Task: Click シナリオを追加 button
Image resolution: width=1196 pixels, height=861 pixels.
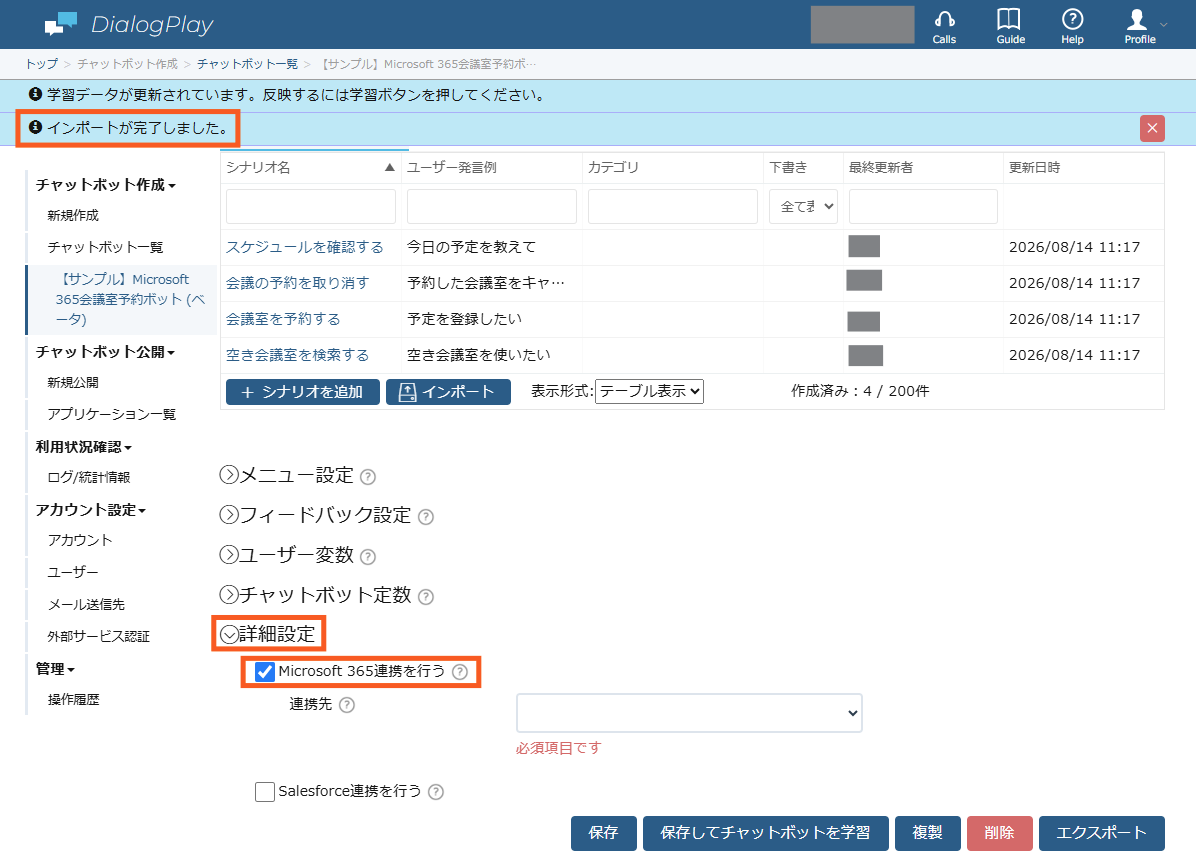Action: tap(303, 392)
